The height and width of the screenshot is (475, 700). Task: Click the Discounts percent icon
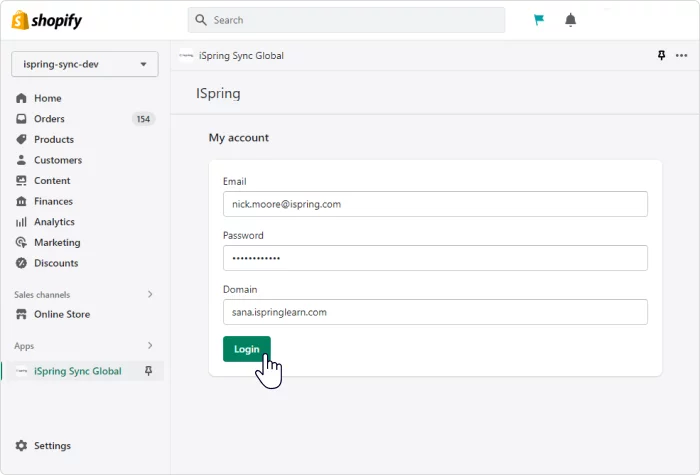point(21,263)
